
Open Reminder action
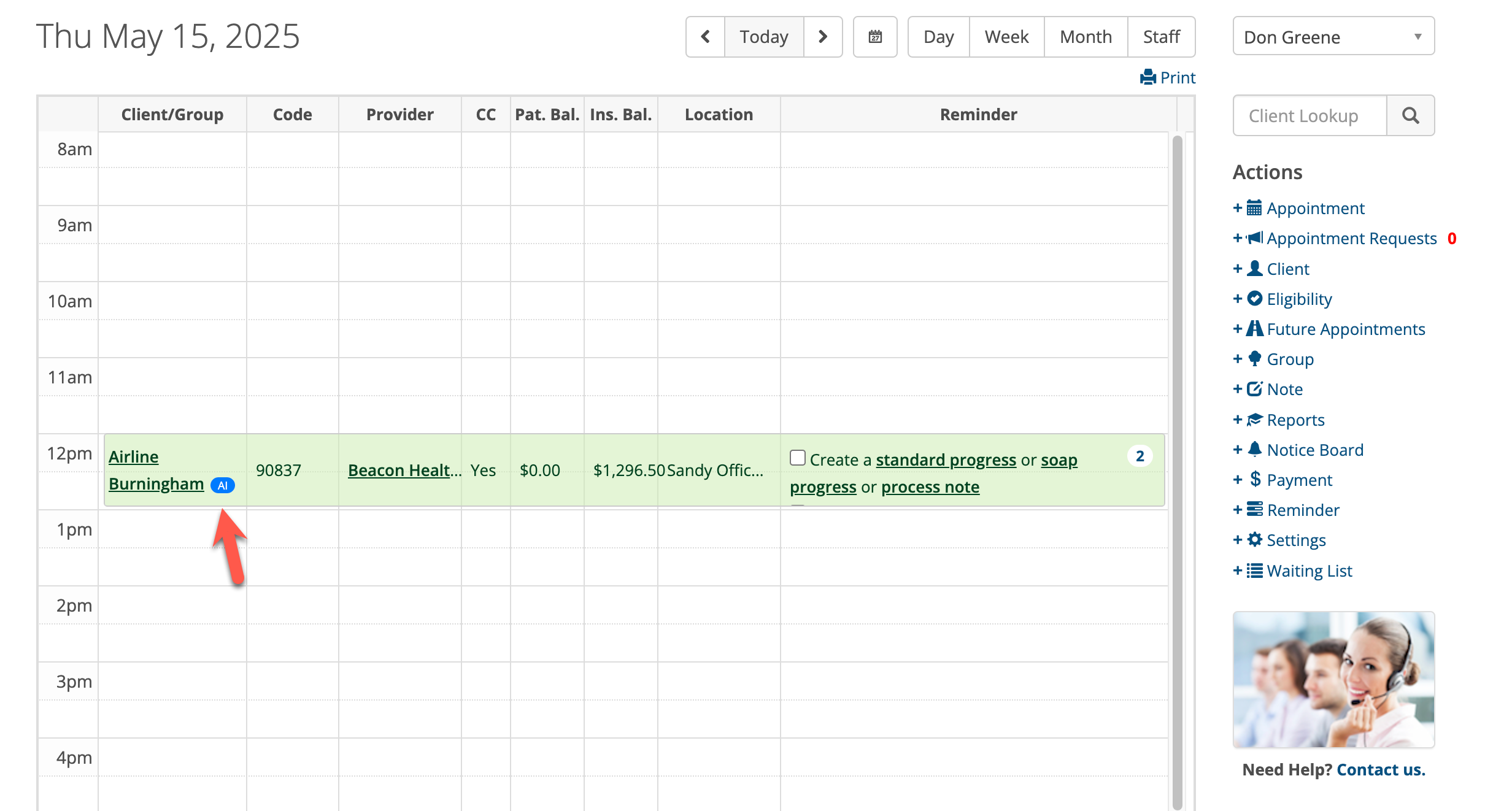(1303, 510)
